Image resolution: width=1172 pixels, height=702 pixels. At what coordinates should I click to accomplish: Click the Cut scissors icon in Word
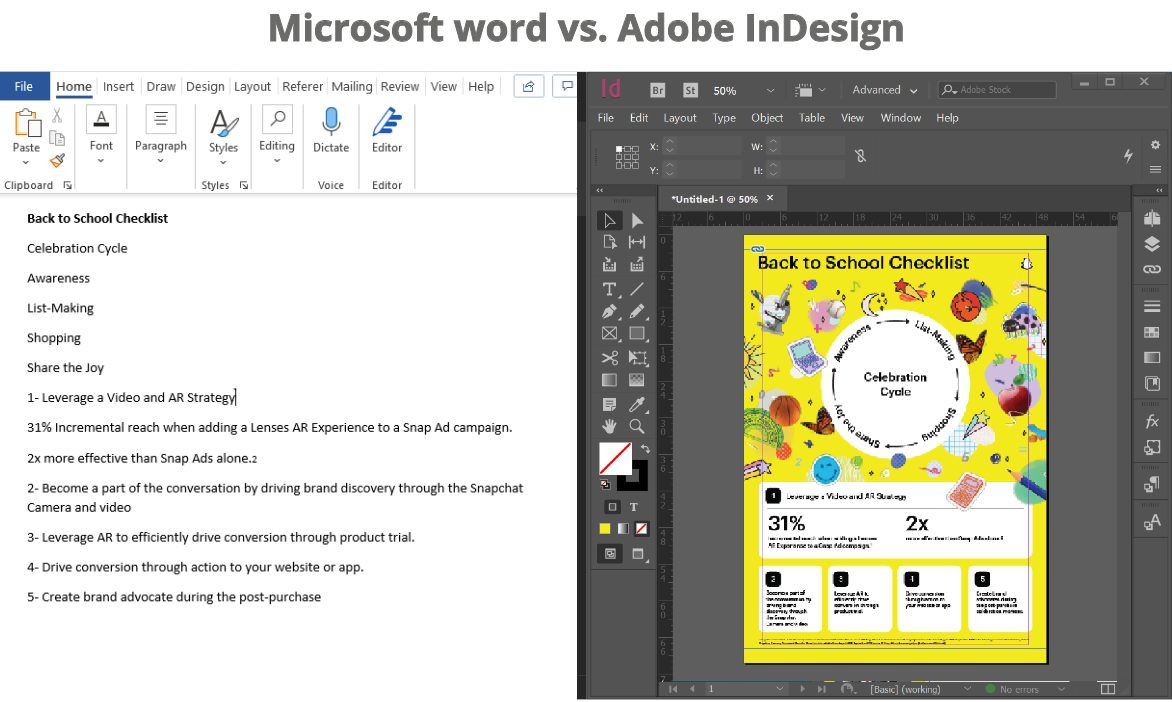pos(57,116)
